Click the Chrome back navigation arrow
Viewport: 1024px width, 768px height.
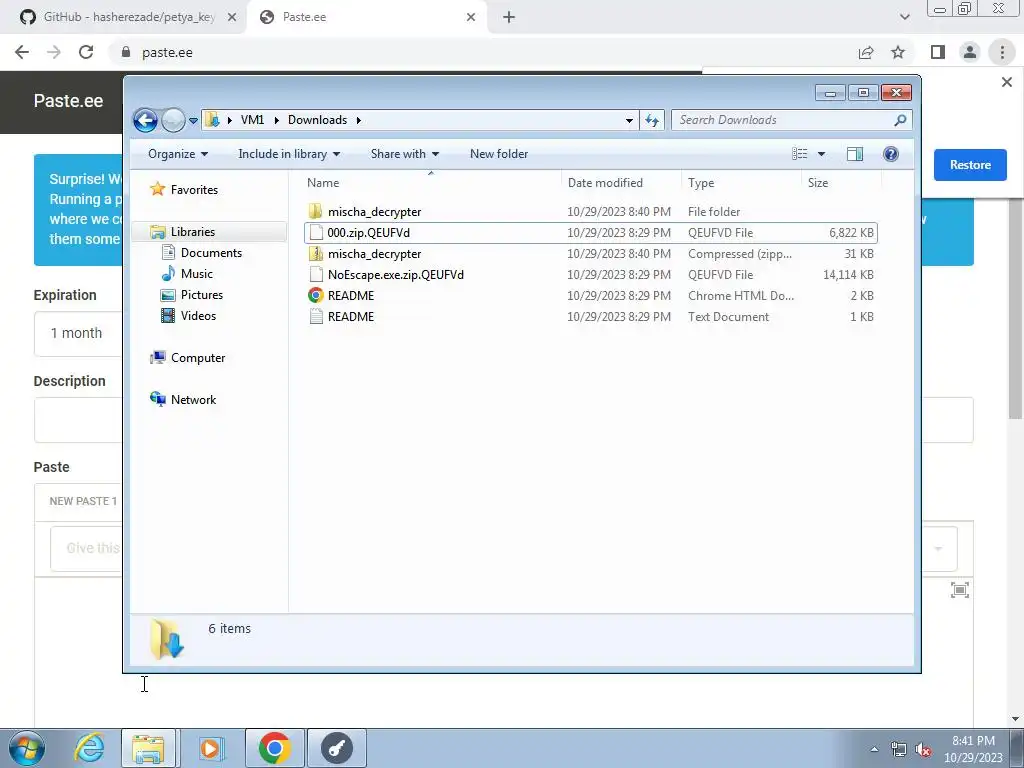point(22,52)
